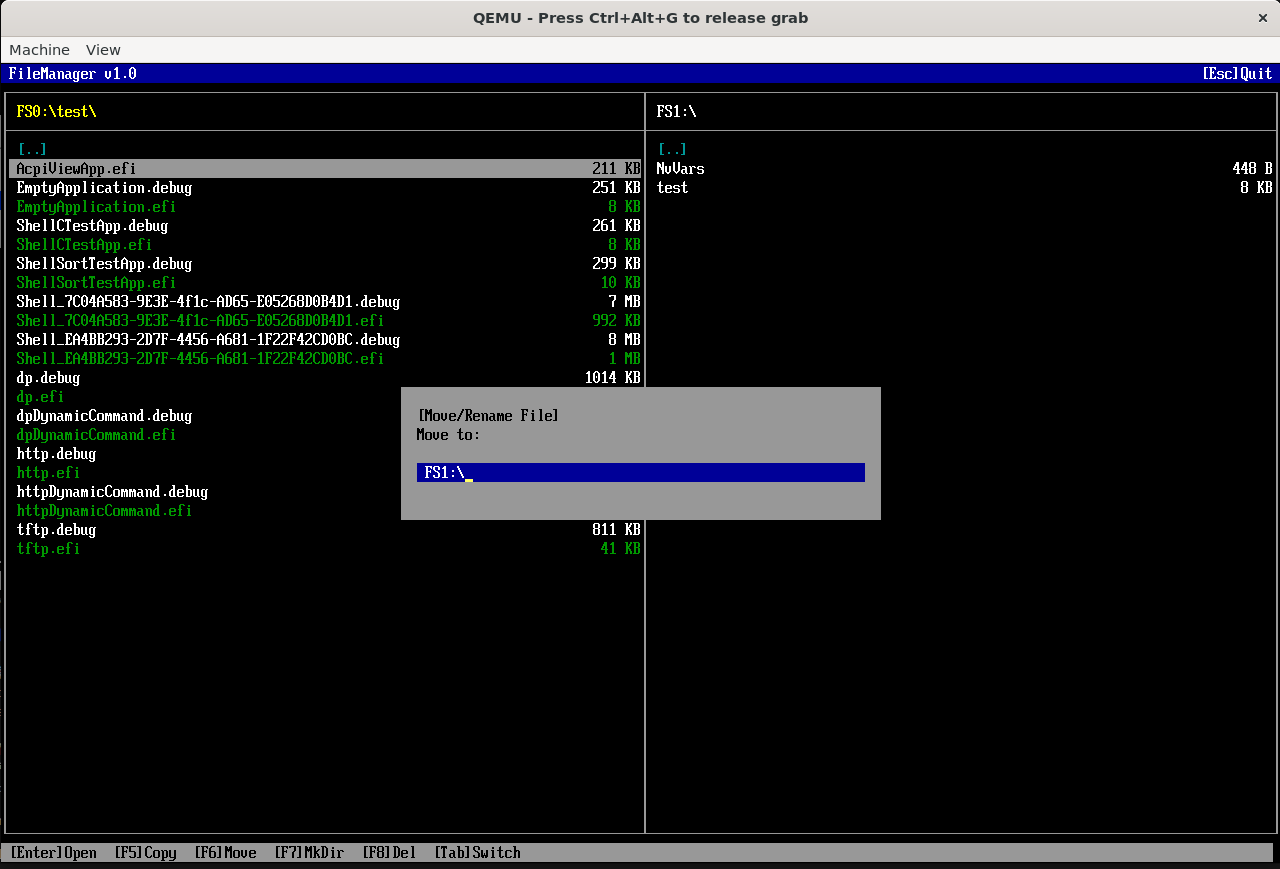Click the Move to path input field

640,473
